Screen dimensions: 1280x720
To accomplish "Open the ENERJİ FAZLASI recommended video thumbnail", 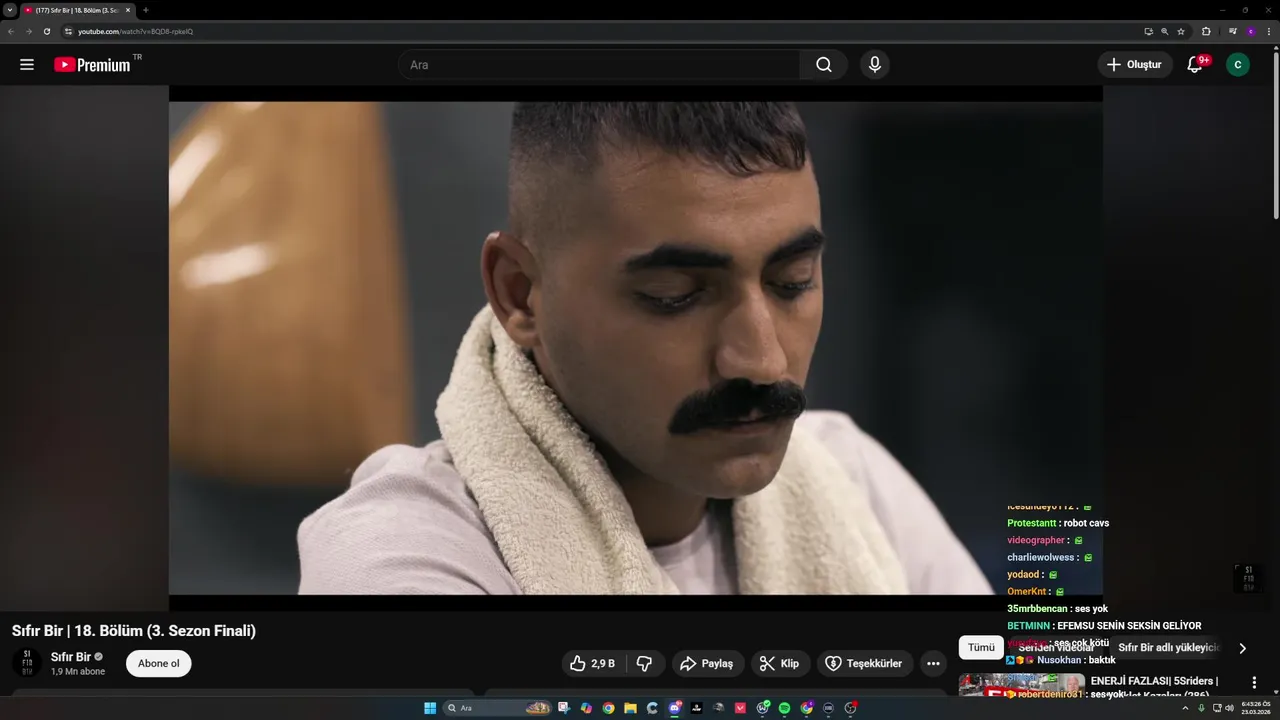I will 1022,685.
